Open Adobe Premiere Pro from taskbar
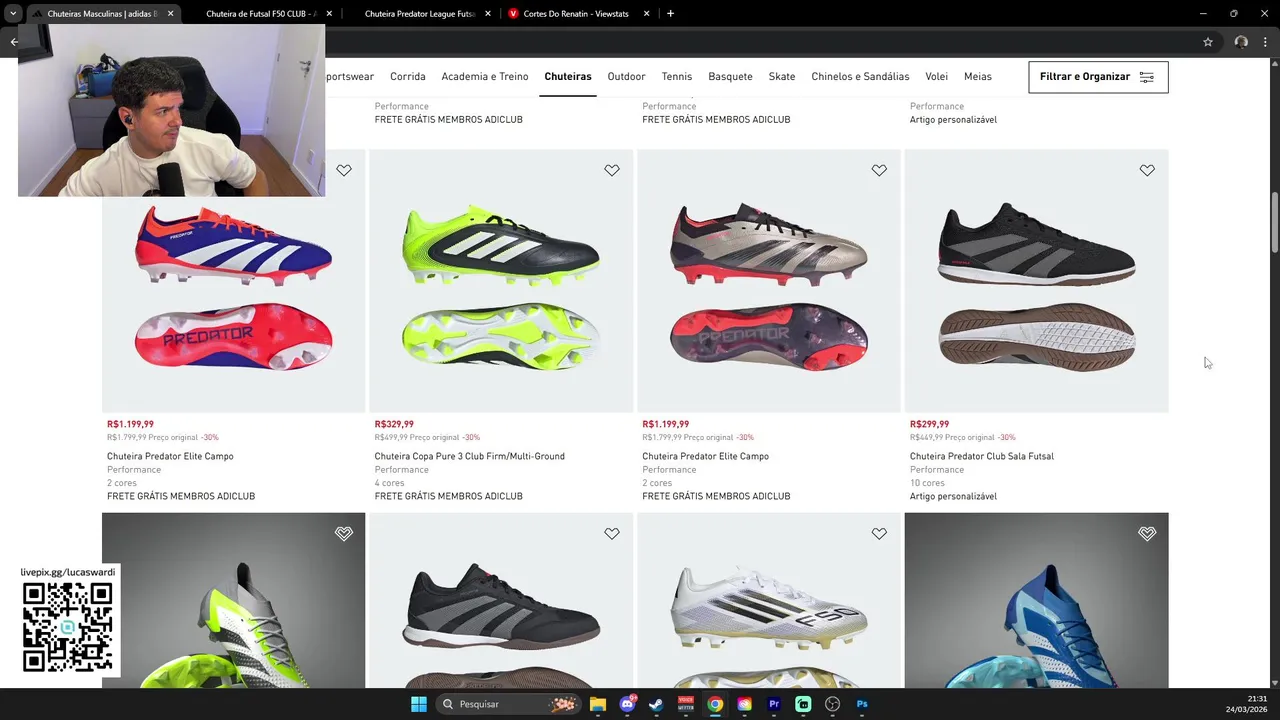 coord(774,704)
